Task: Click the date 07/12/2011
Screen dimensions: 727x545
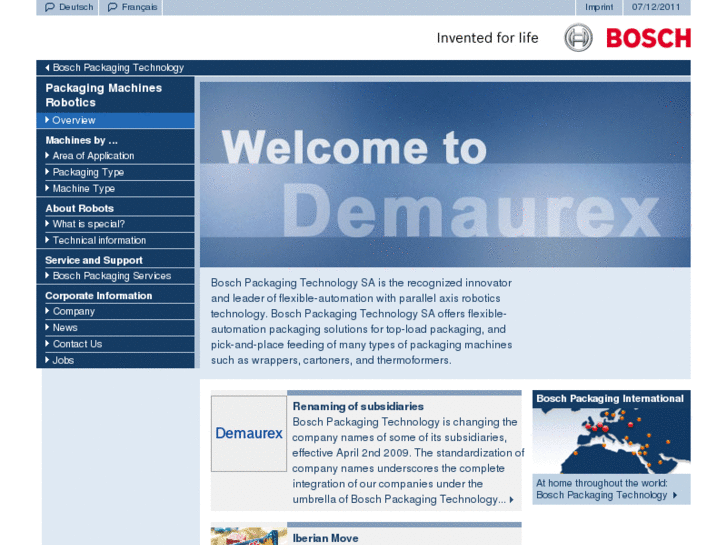Action: coord(656,7)
